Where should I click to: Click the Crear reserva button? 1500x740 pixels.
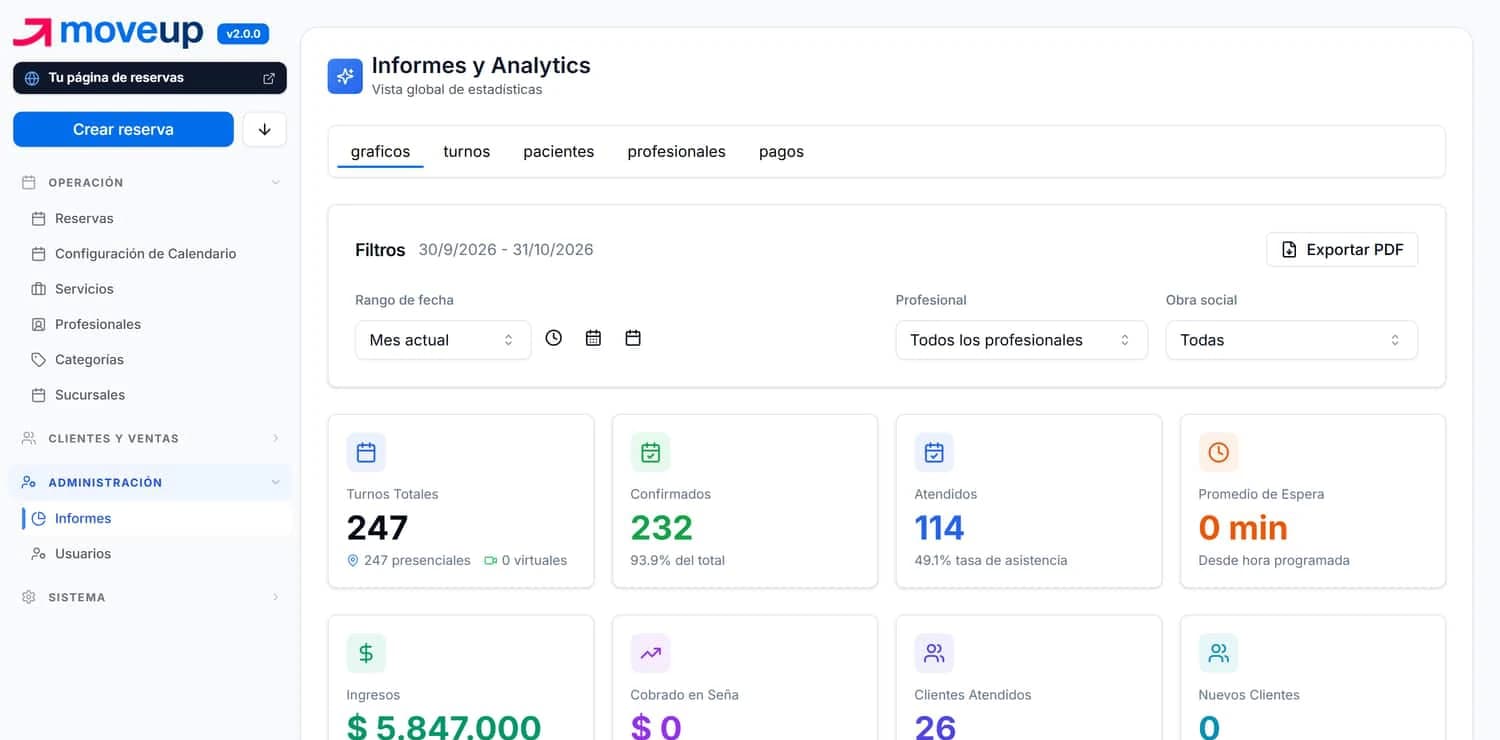123,129
